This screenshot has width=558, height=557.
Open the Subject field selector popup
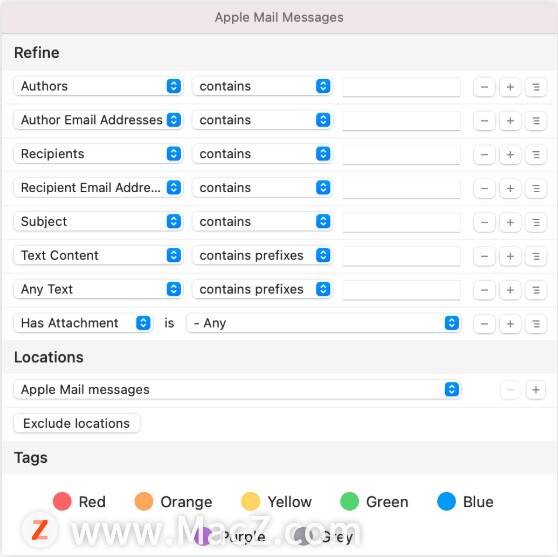(x=98, y=222)
